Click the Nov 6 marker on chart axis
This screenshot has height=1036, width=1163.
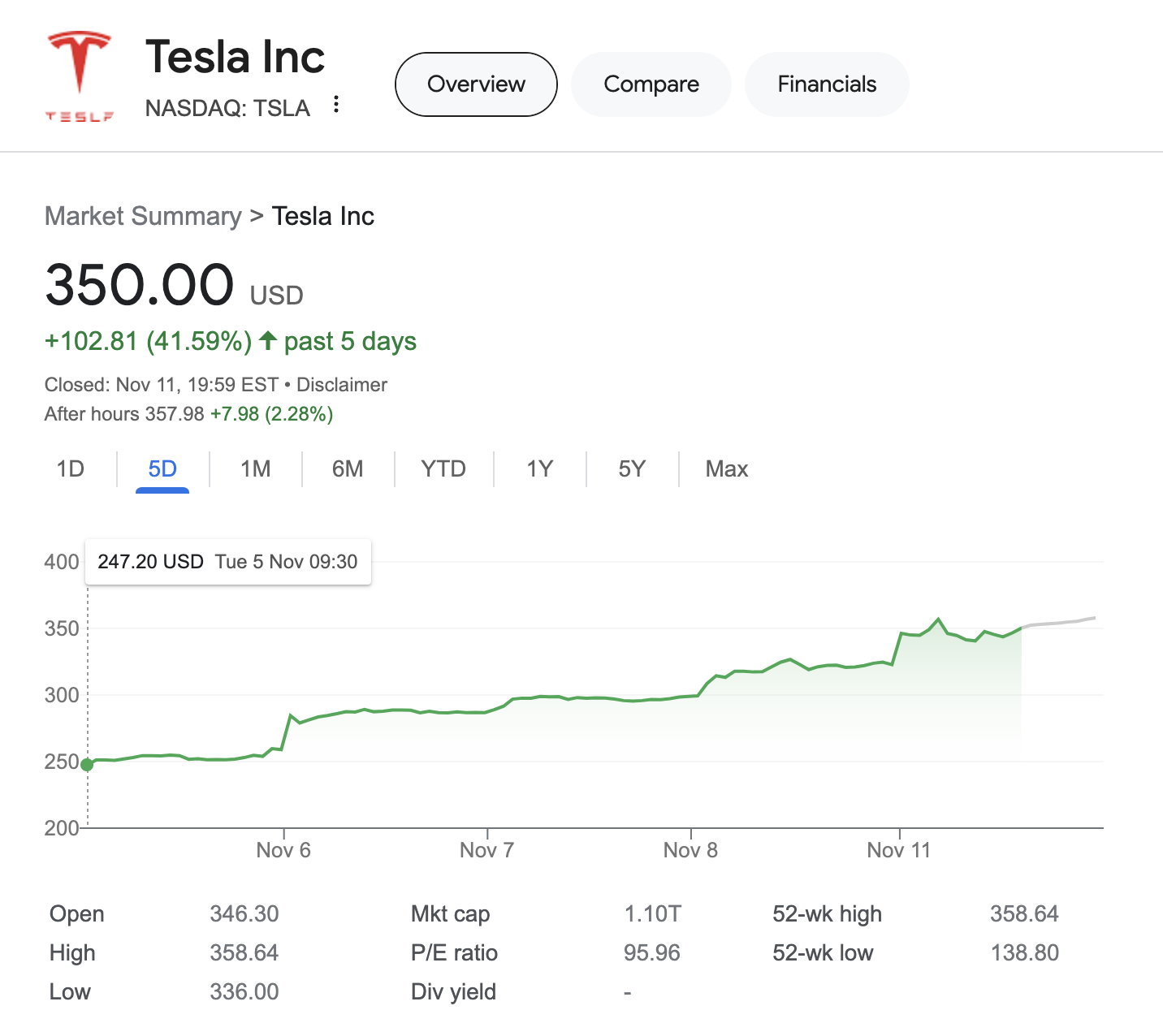click(x=283, y=850)
